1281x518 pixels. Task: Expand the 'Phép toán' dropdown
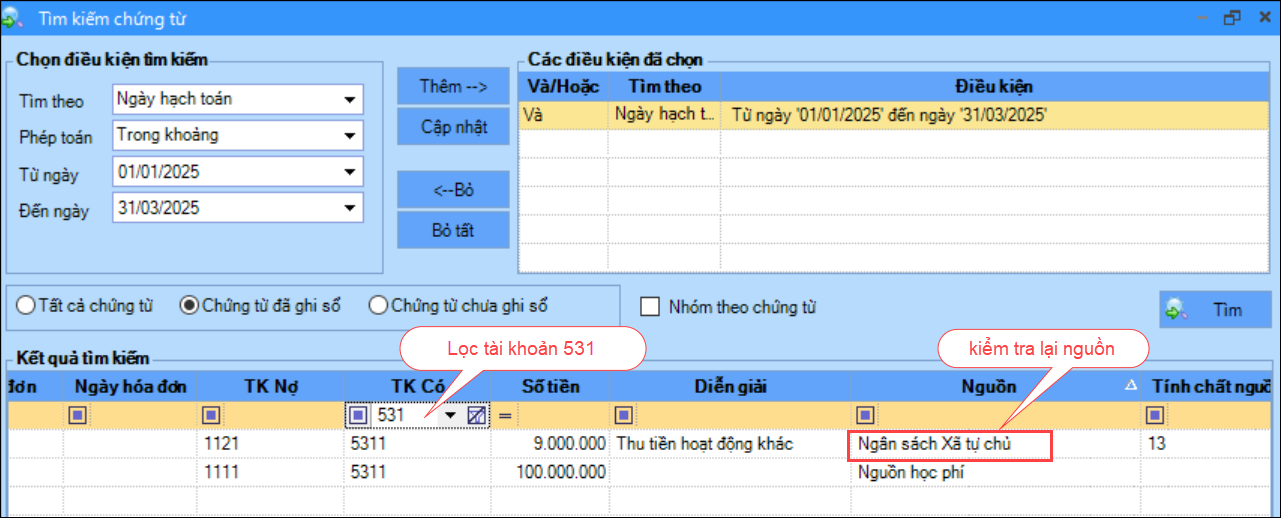tap(350, 135)
